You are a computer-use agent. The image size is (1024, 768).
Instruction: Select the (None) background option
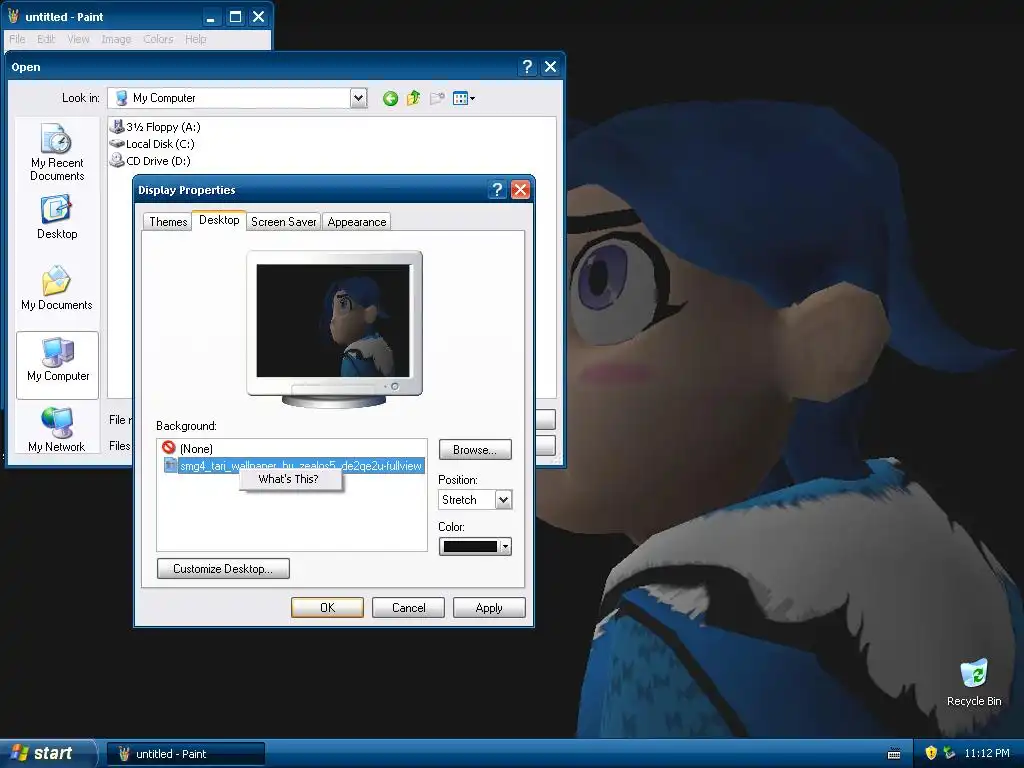[292, 449]
